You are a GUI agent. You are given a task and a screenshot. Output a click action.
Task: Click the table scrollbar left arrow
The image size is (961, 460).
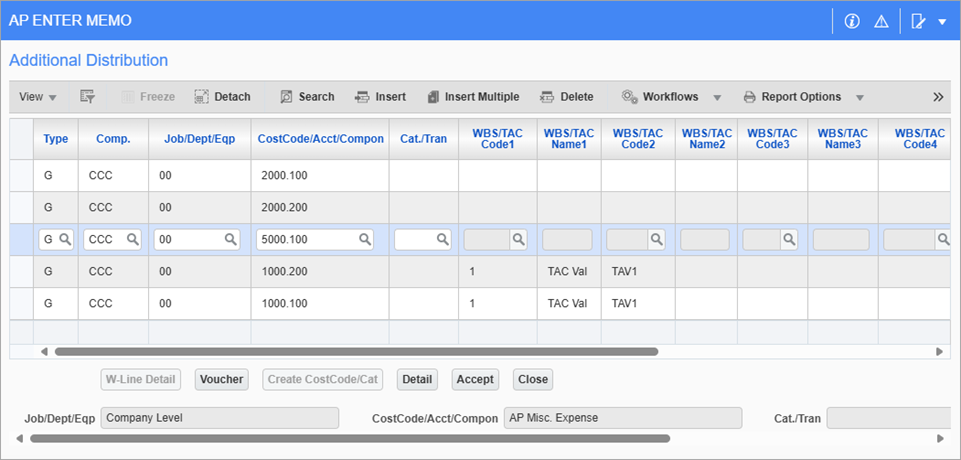pos(44,352)
